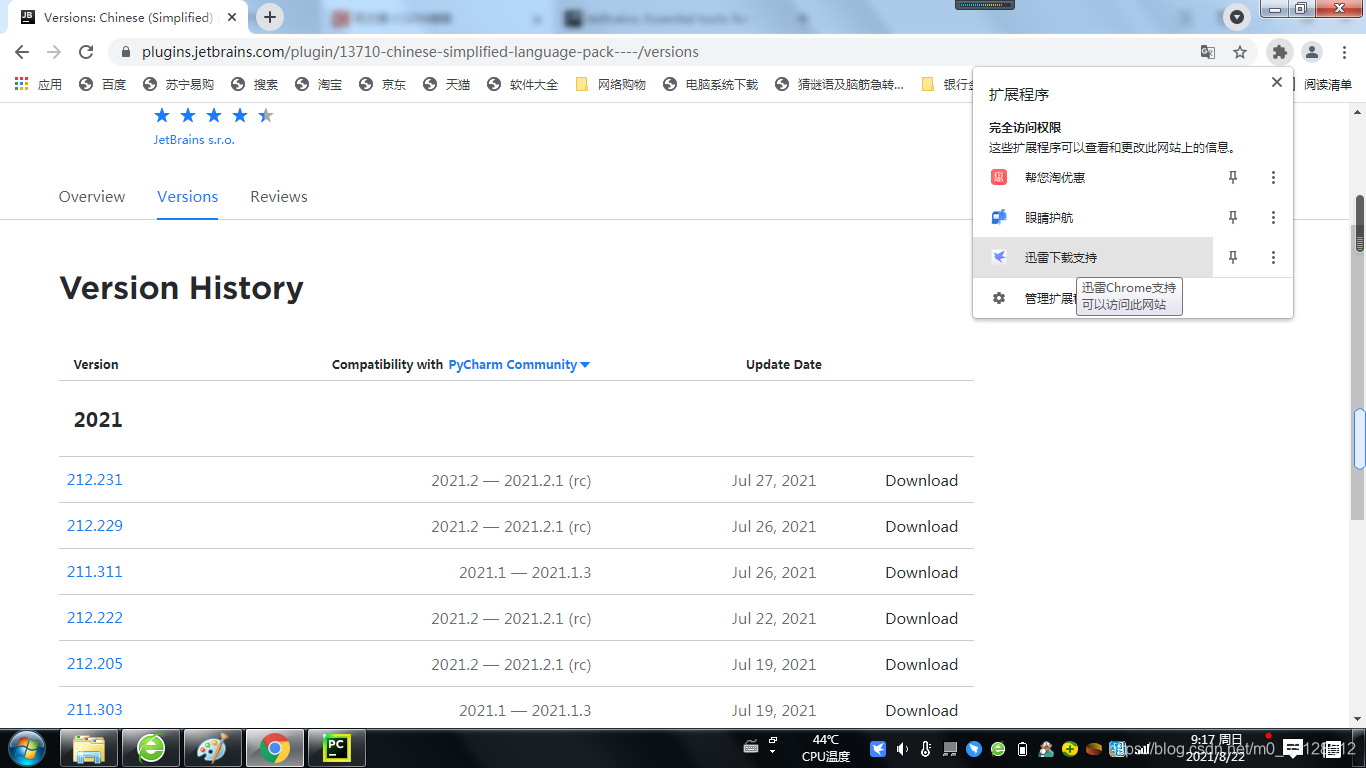Screen dimensions: 1366x768
Task: Click the Extensions puzzle icon
Action: pyautogui.click(x=1279, y=52)
